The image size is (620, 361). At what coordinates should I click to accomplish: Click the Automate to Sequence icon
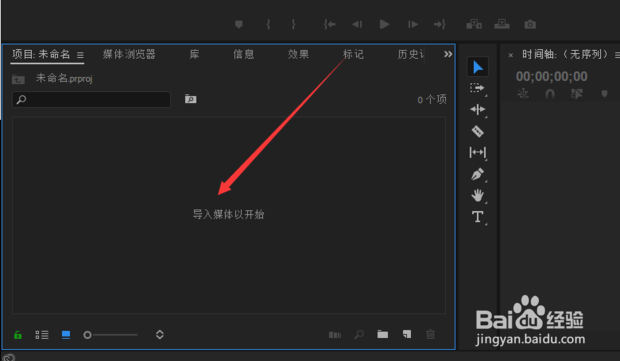point(335,335)
